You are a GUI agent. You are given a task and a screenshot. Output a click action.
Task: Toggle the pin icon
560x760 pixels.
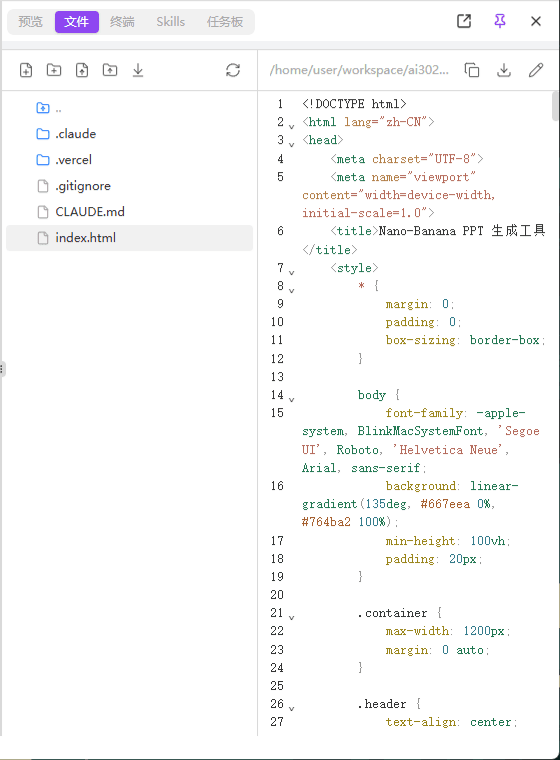[500, 21]
